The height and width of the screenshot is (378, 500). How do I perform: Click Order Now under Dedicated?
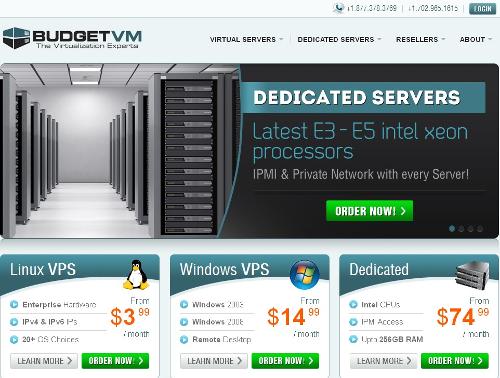[455, 361]
